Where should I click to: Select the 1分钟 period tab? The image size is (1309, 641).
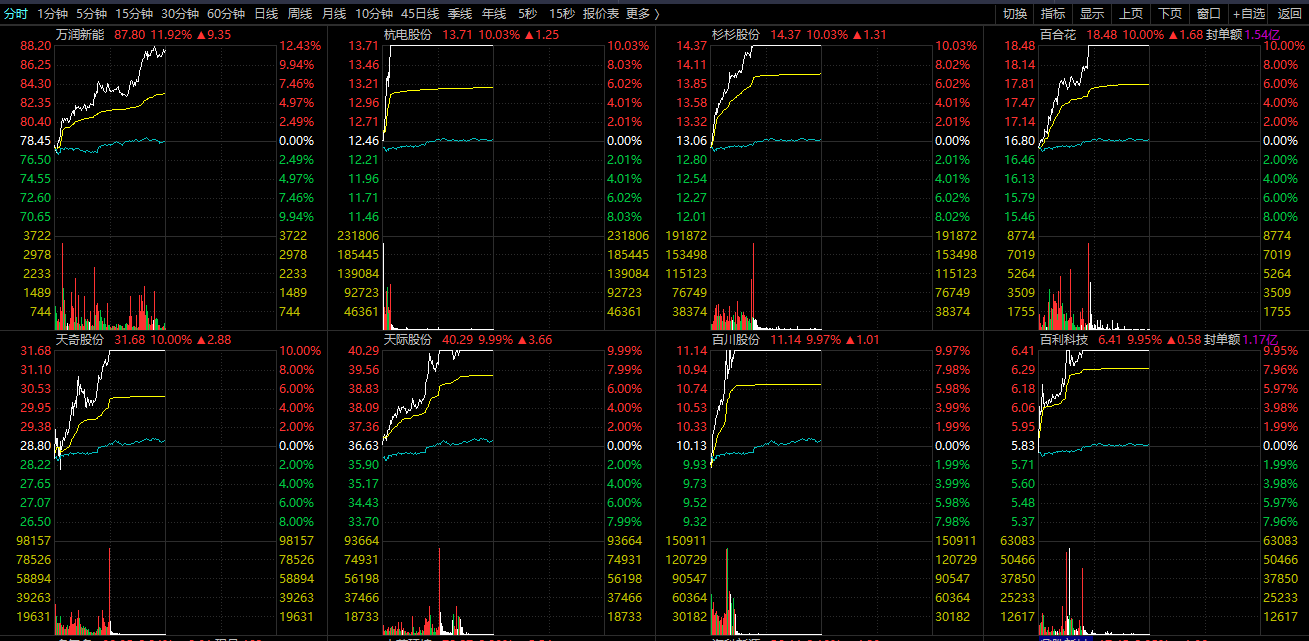tap(52, 14)
